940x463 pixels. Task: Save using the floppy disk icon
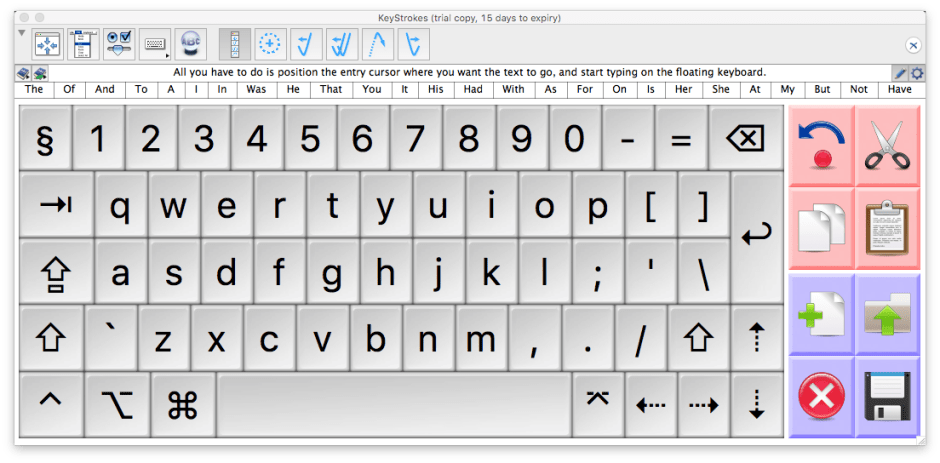tap(887, 397)
